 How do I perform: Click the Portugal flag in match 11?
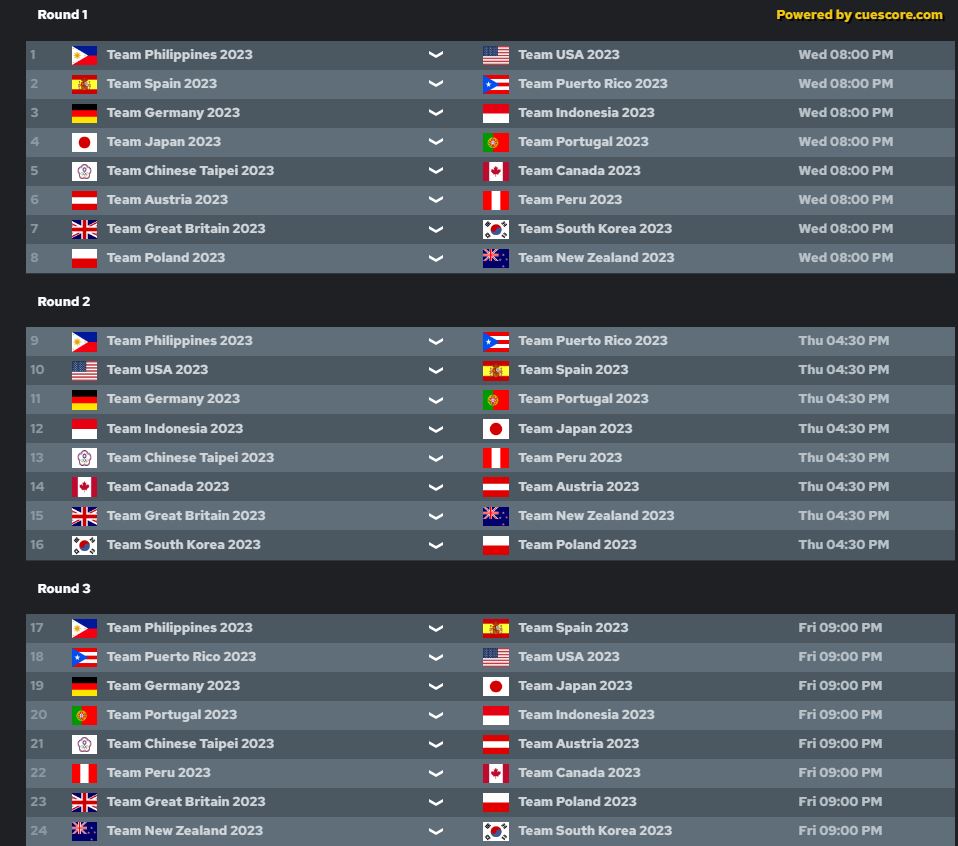tap(495, 399)
